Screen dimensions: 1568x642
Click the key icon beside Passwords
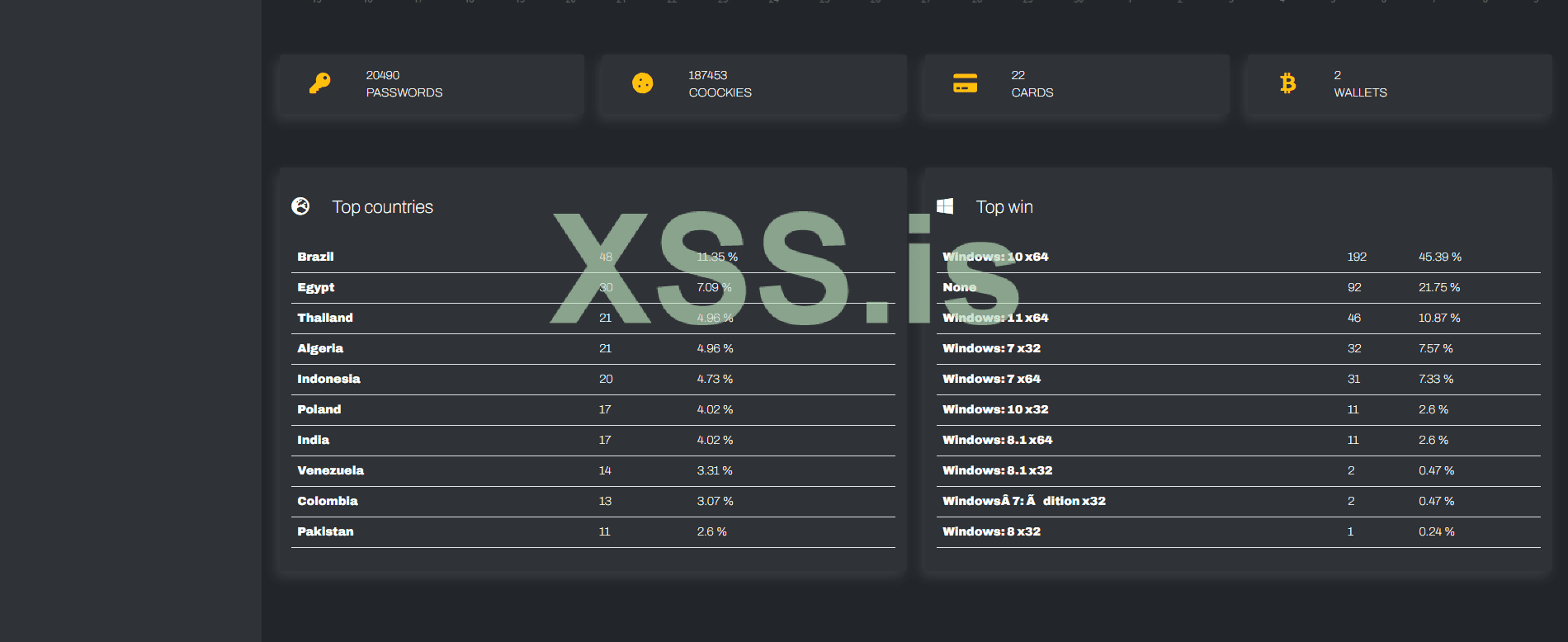(x=320, y=83)
